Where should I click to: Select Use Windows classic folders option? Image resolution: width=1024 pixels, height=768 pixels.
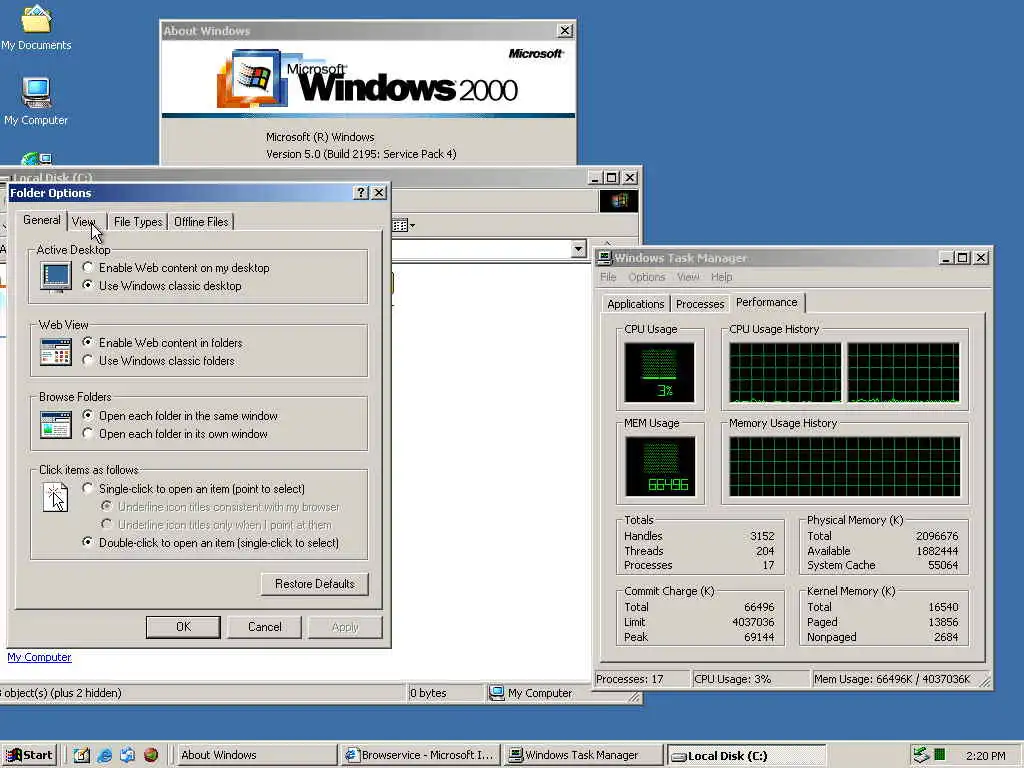point(159,361)
